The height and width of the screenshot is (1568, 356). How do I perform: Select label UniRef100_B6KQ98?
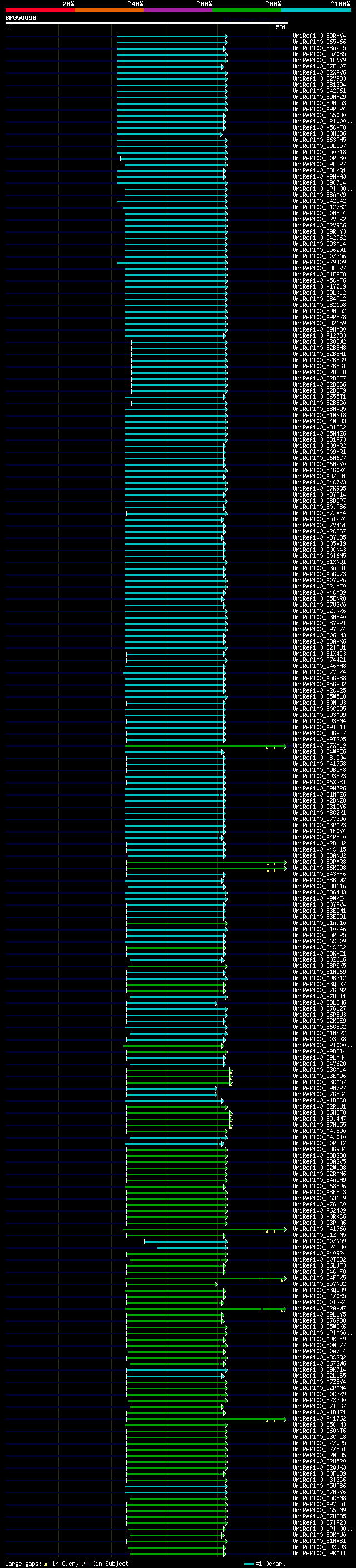[x=319, y=868]
